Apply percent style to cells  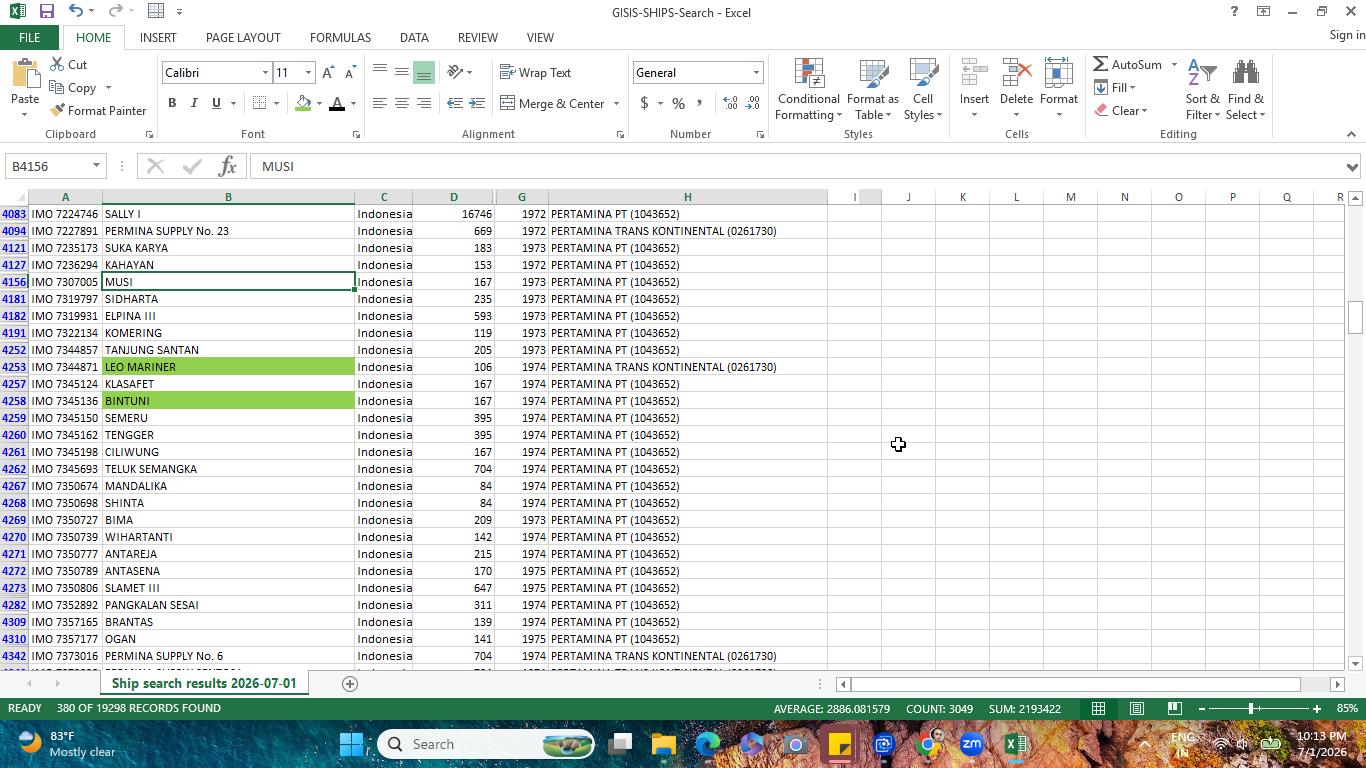(x=678, y=103)
